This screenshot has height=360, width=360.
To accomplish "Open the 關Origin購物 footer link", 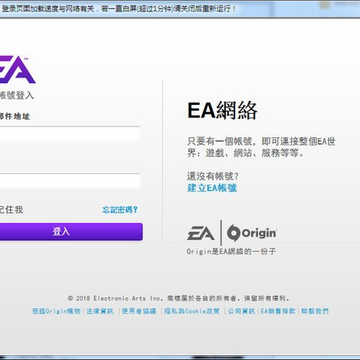I will pos(56,311).
